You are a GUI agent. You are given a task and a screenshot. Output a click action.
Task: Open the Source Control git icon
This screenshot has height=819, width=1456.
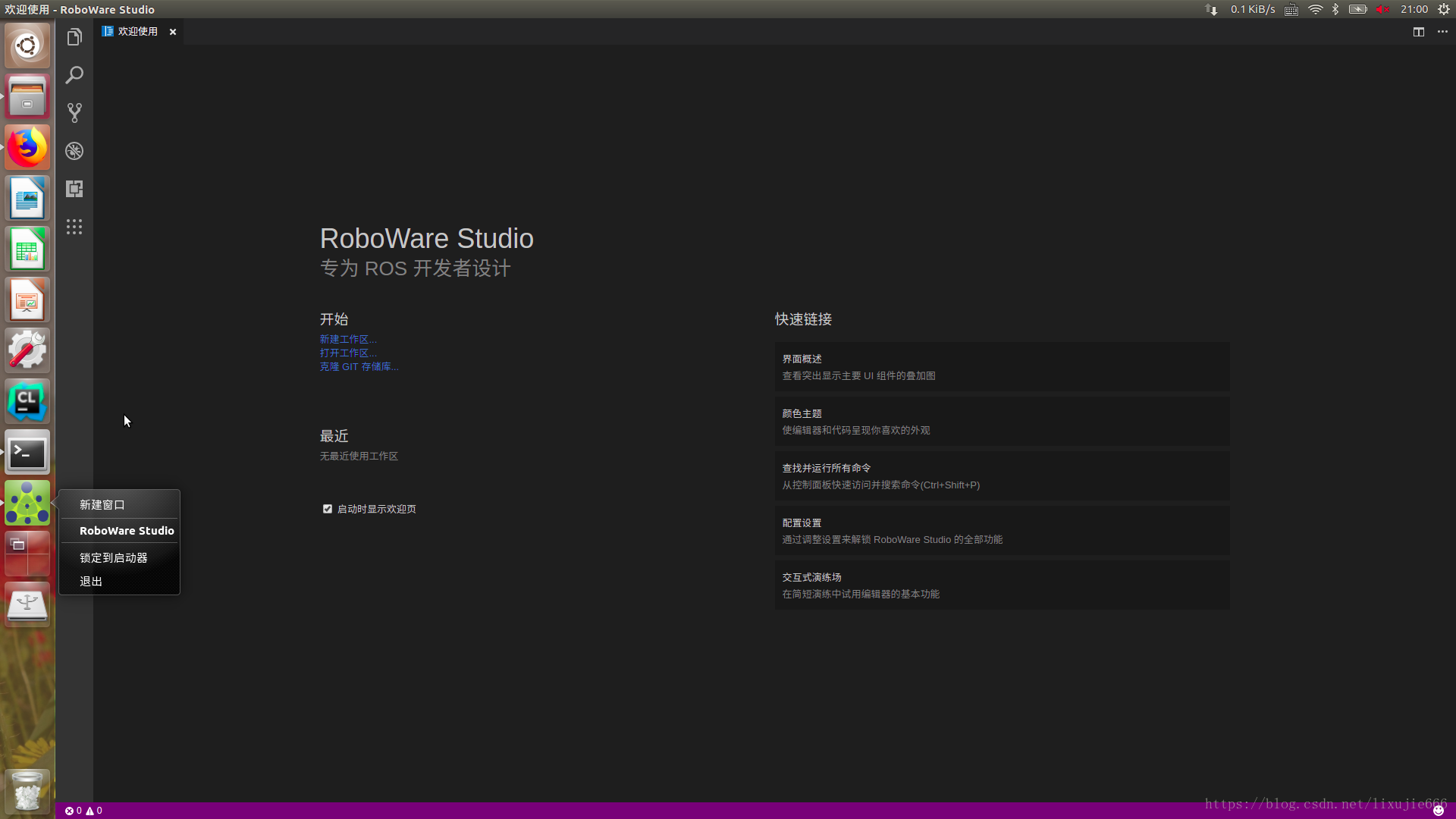coord(74,113)
